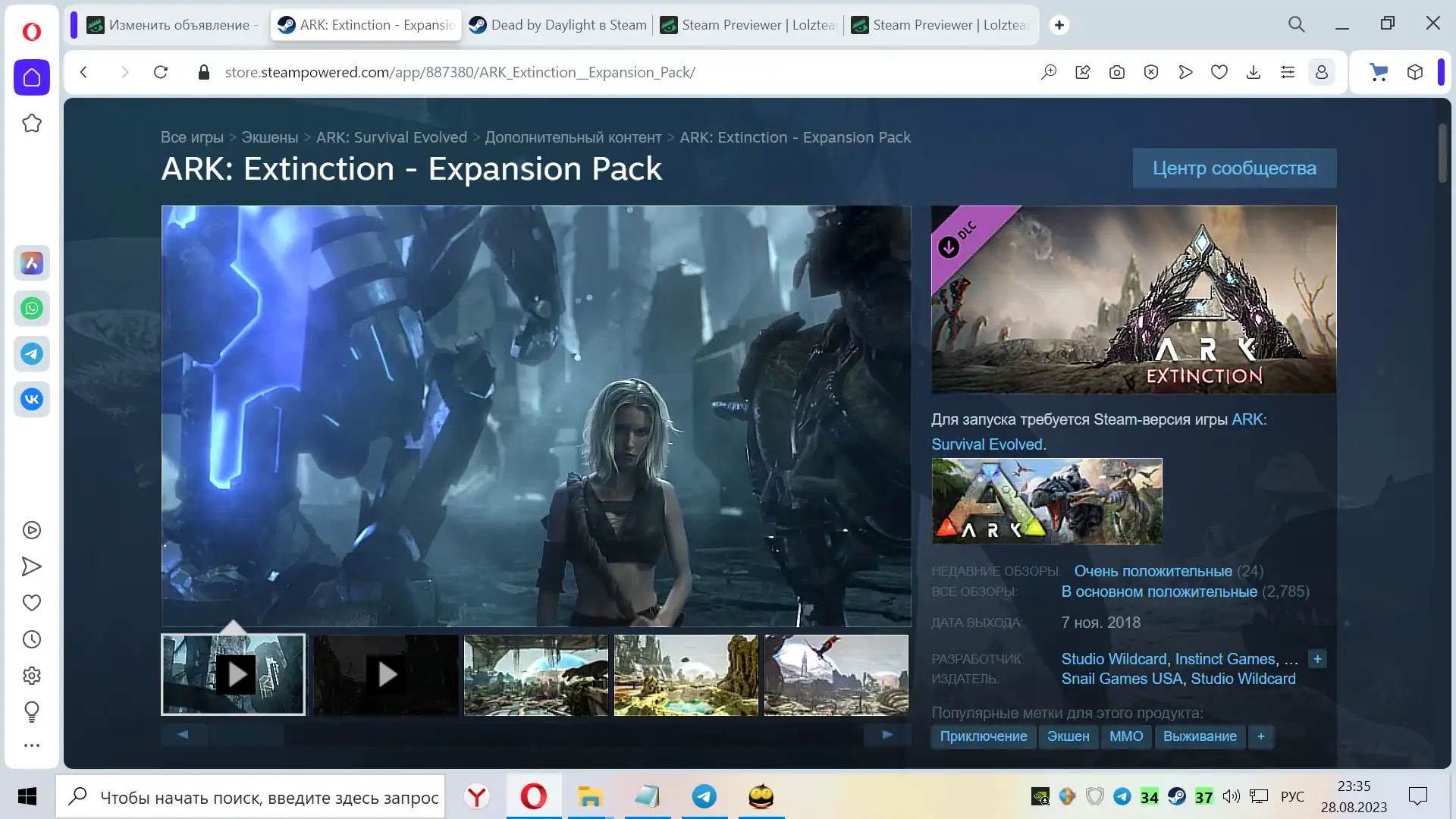This screenshot has height=819, width=1456.
Task: Open downloads icon in toolbar
Action: (1254, 72)
